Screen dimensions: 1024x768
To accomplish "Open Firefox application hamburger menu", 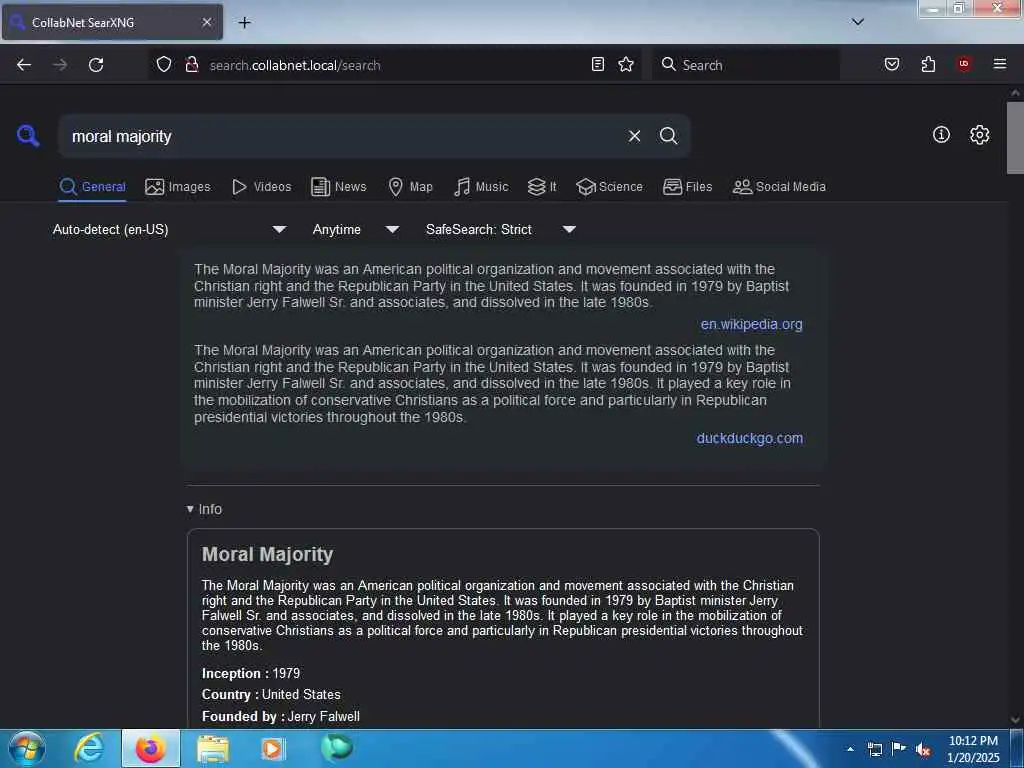I will (x=1000, y=64).
